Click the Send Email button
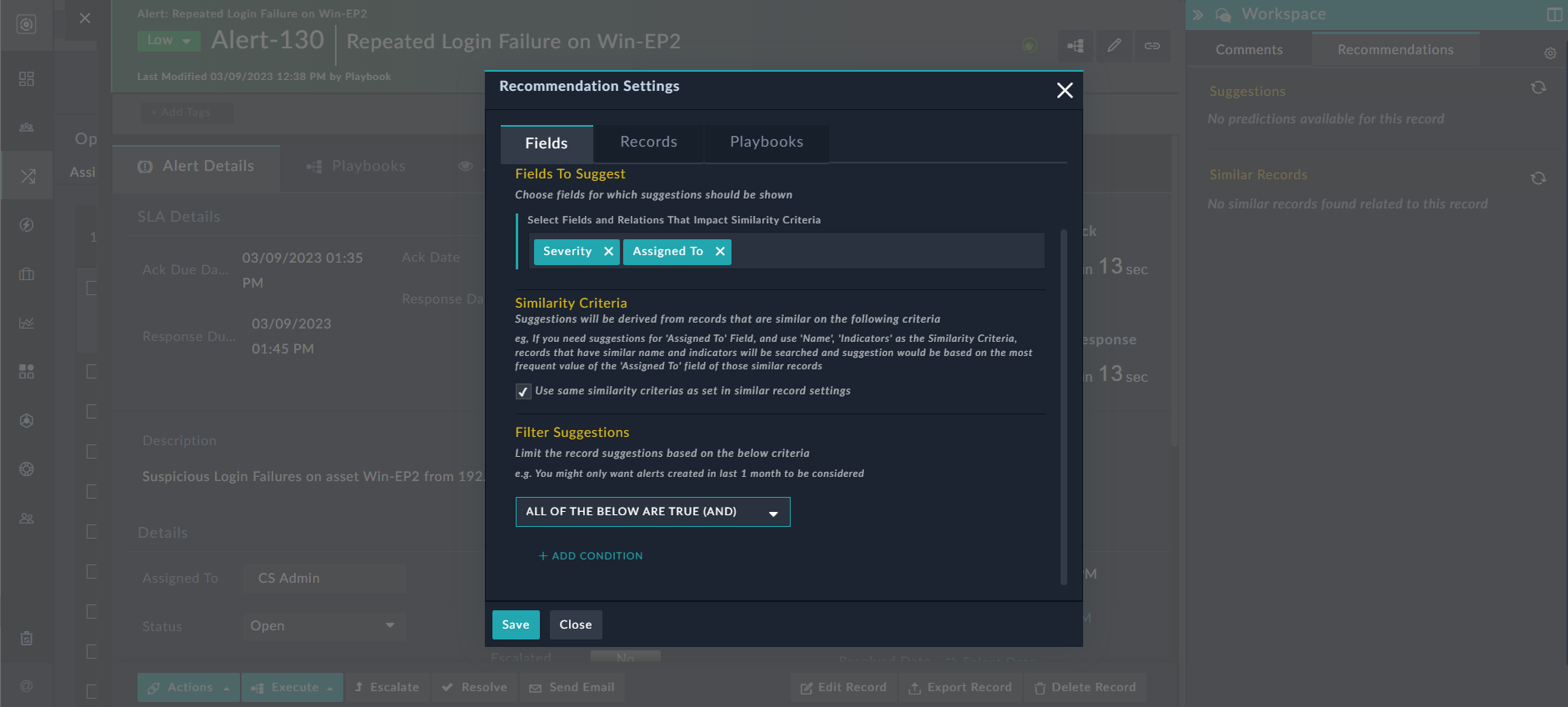Viewport: 1568px width, 707px height. (572, 688)
